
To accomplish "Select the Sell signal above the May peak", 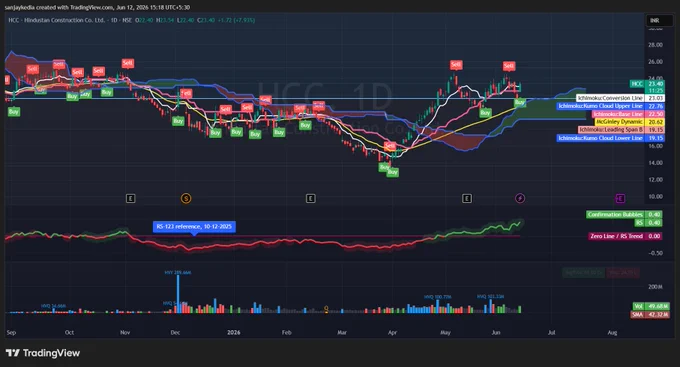I will tap(456, 65).
